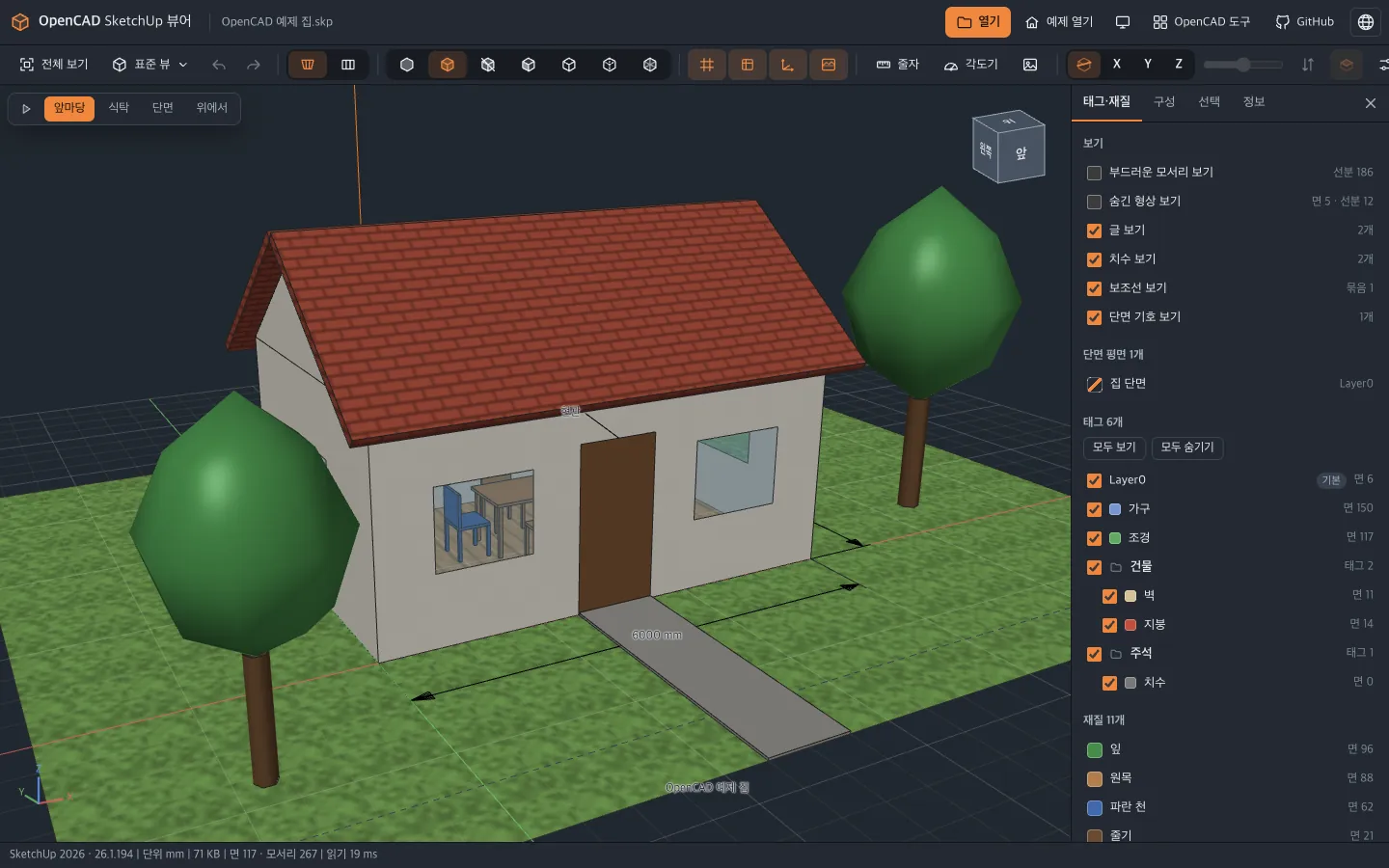Select the gray shaded-solid display style icon
This screenshot has width=1389, height=868.
[x=407, y=65]
